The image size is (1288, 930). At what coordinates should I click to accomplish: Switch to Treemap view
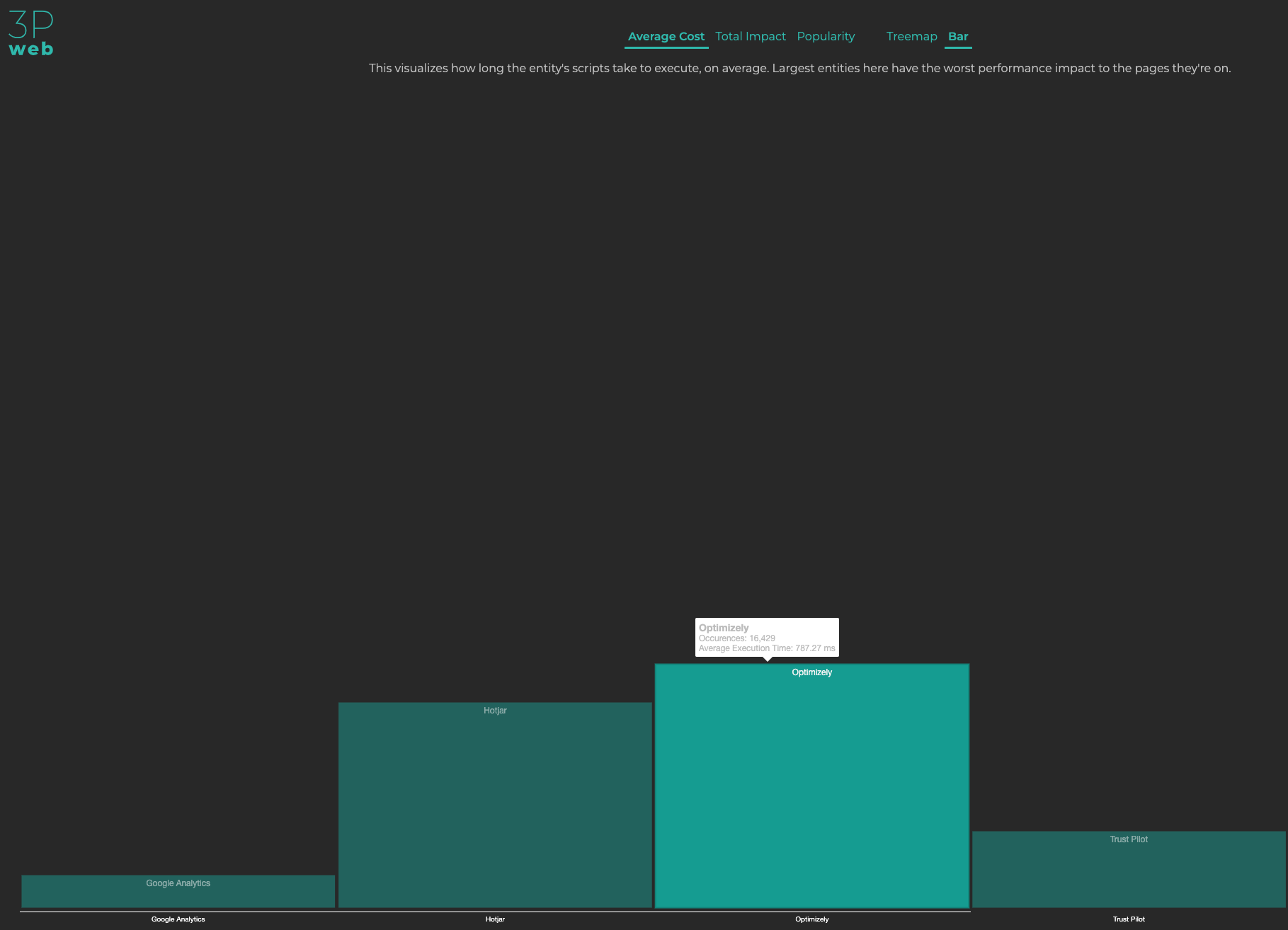[911, 37]
